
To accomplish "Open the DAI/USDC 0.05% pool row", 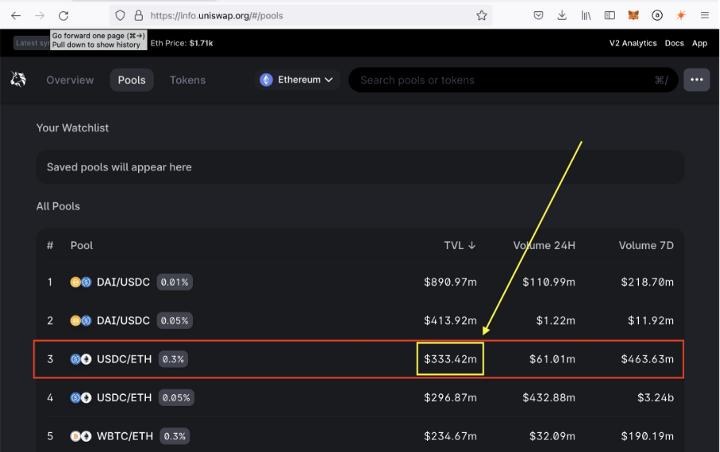I will [x=360, y=321].
